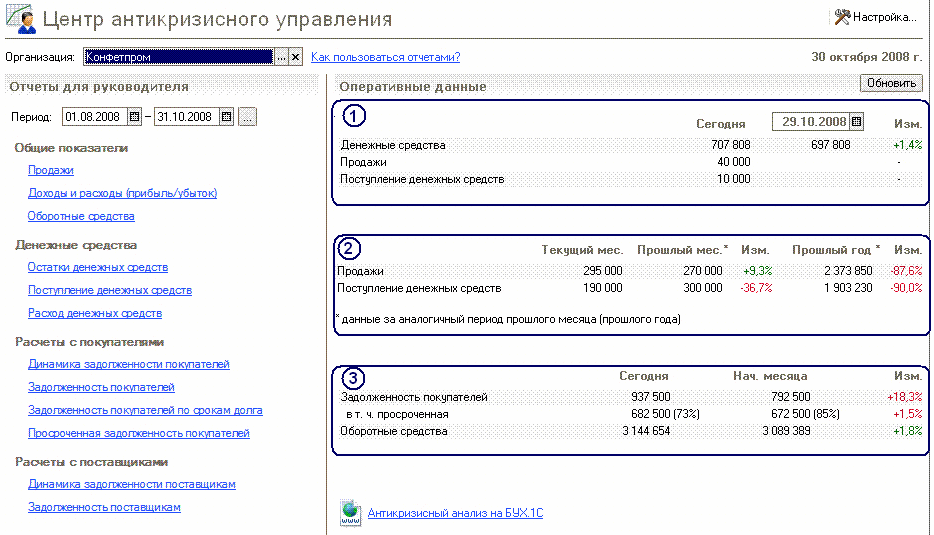Click the Обновить button
The height and width of the screenshot is (535, 934).
pos(891,83)
